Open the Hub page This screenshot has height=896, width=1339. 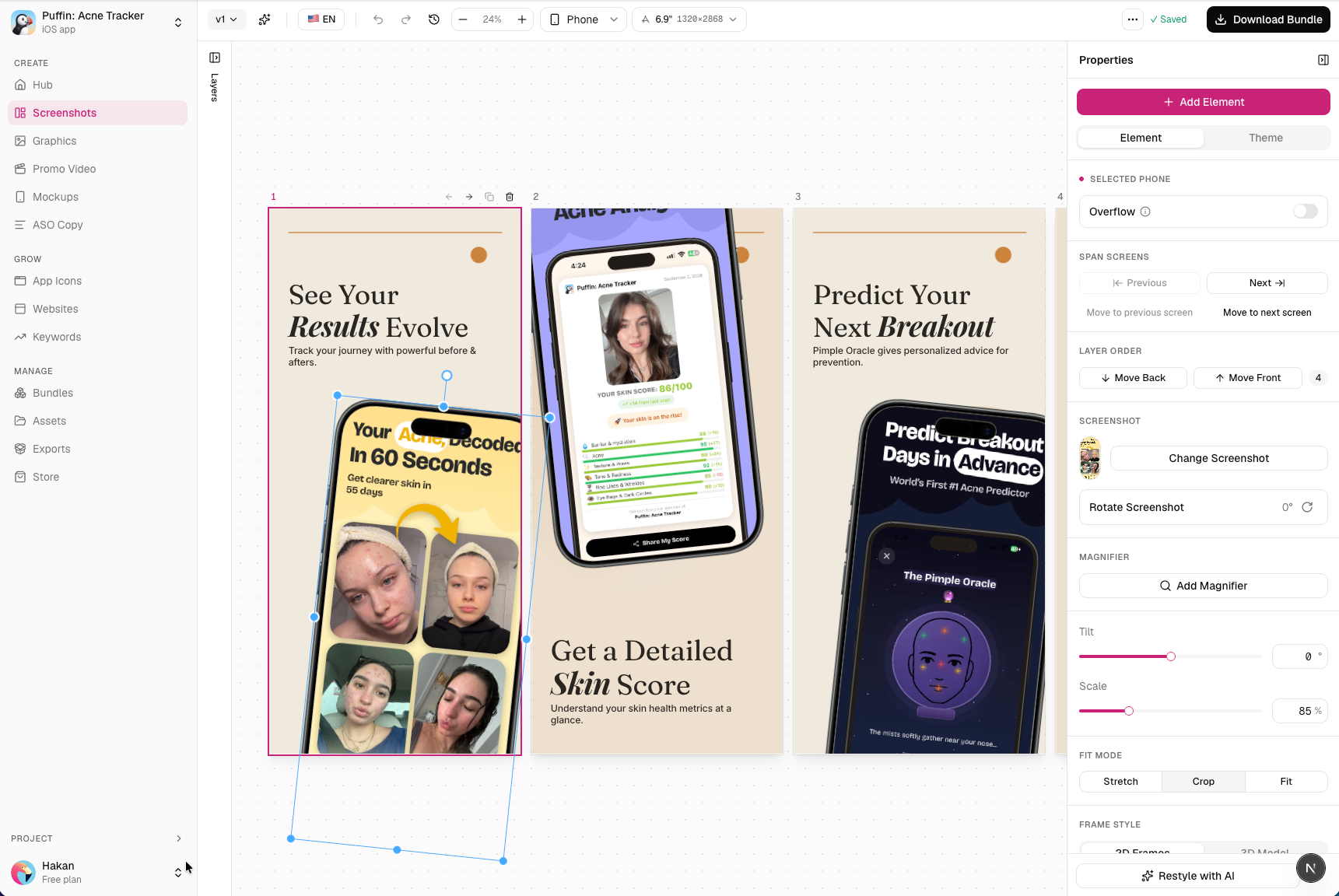[x=97, y=85]
